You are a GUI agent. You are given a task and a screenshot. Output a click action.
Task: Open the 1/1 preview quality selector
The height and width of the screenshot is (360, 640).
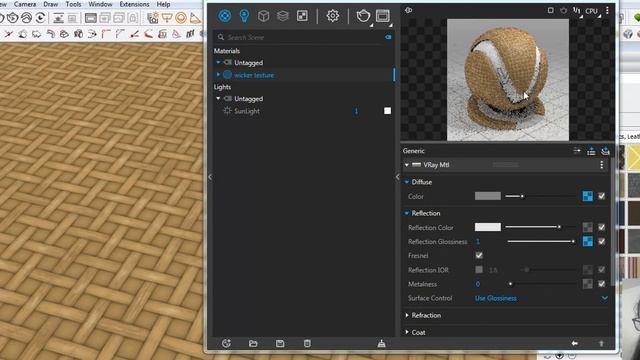577,11
